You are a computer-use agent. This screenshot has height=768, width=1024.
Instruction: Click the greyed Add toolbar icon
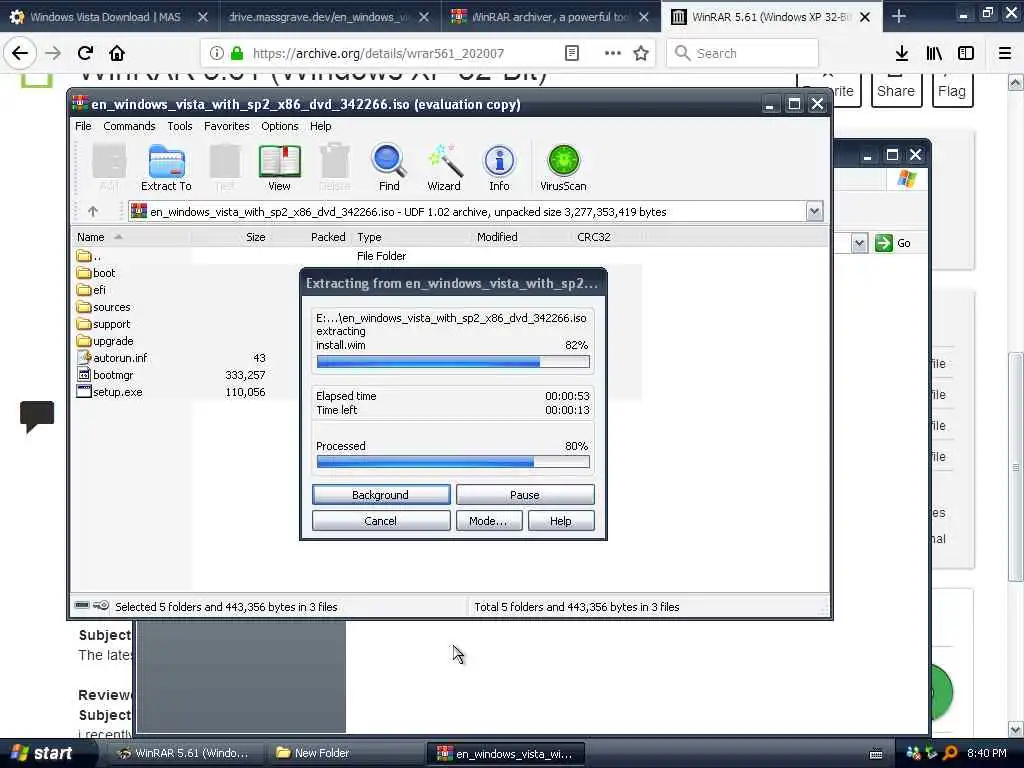pyautogui.click(x=109, y=167)
